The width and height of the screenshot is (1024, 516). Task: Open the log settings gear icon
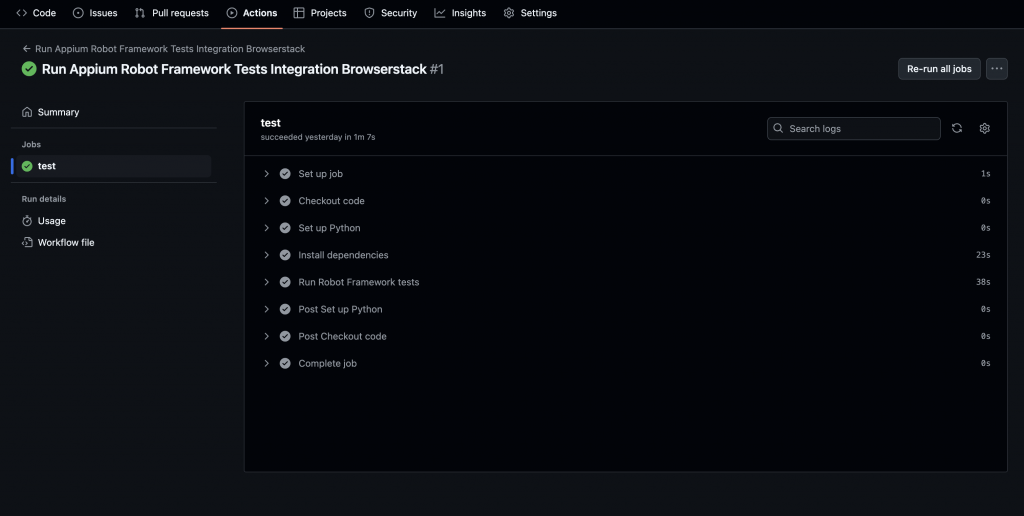point(984,128)
